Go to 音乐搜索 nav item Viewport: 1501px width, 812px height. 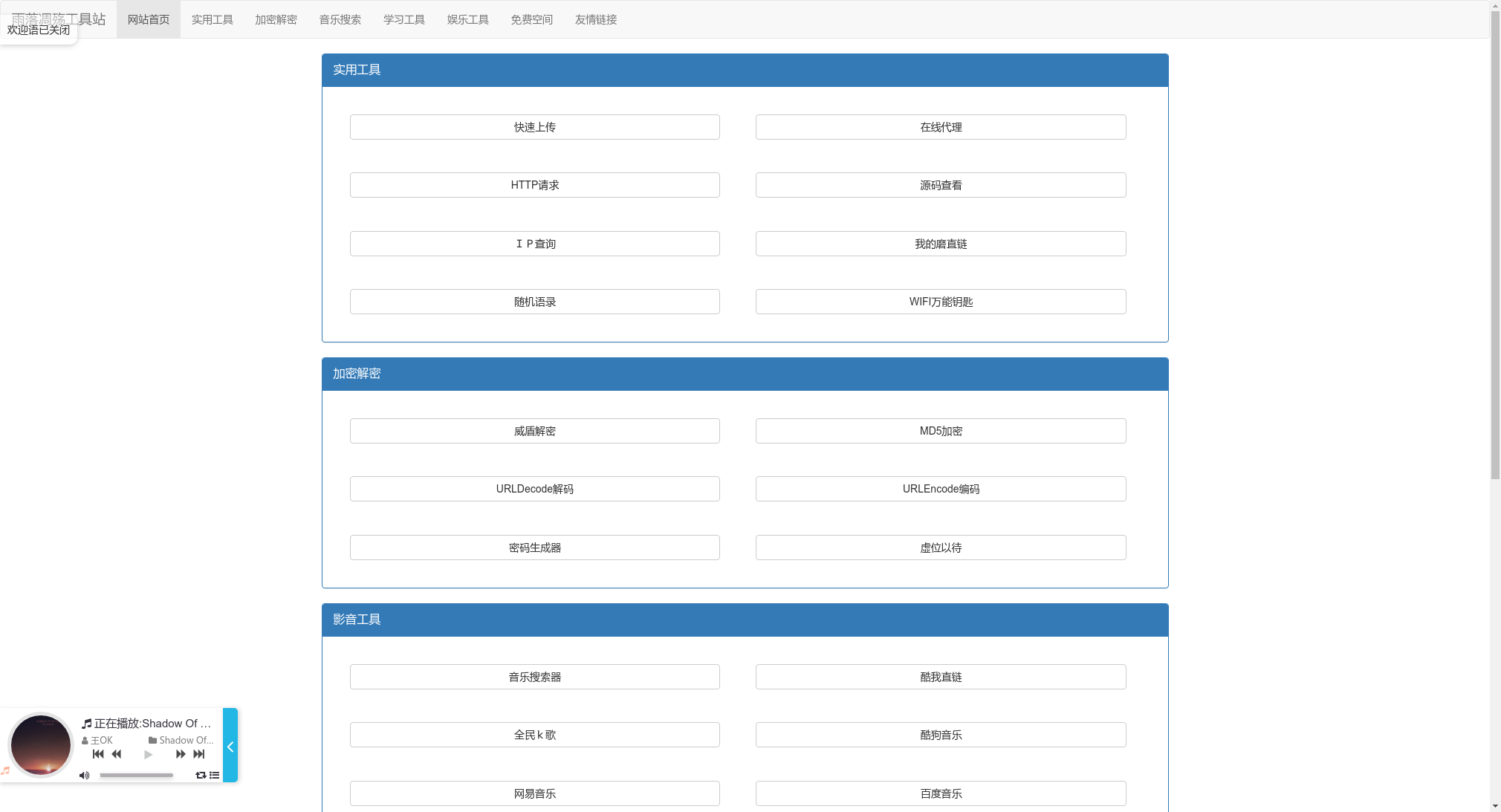340,19
